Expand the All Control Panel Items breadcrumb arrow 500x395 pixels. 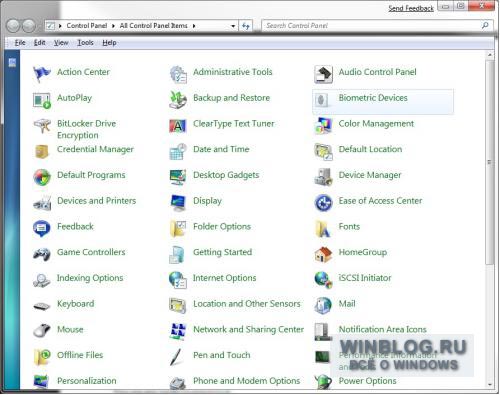(194, 26)
